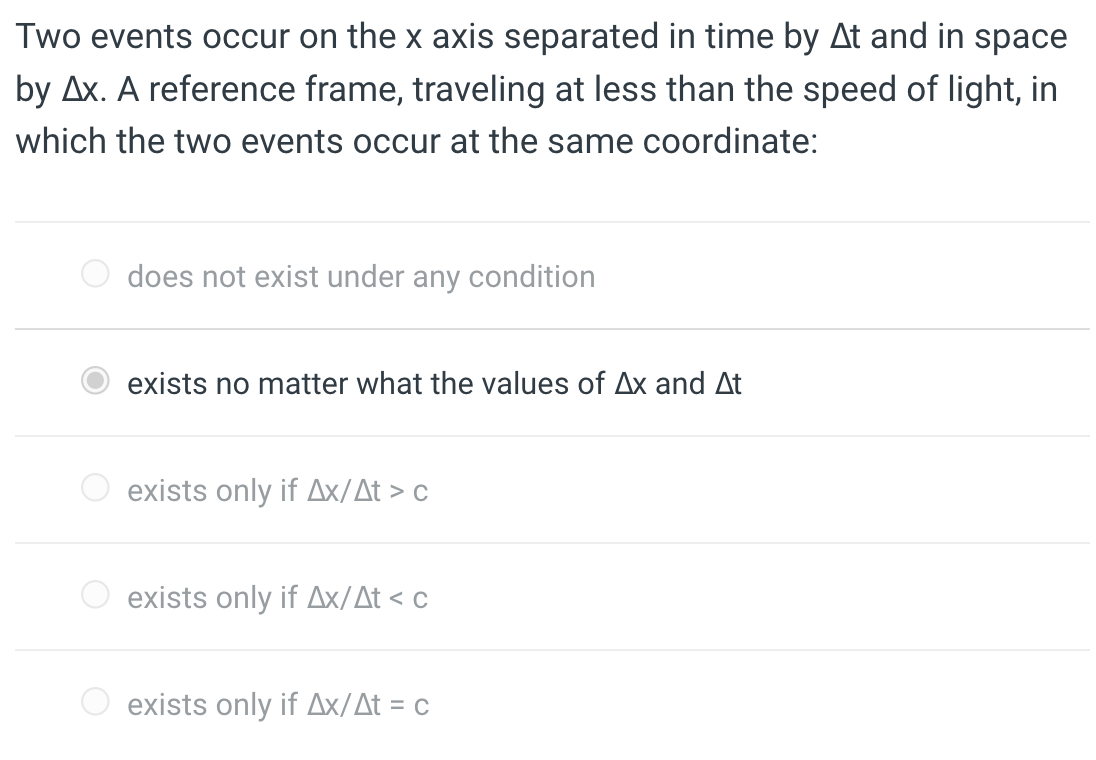
Task: Click the answer text 'exists no matter what the values'
Action: 434,384
